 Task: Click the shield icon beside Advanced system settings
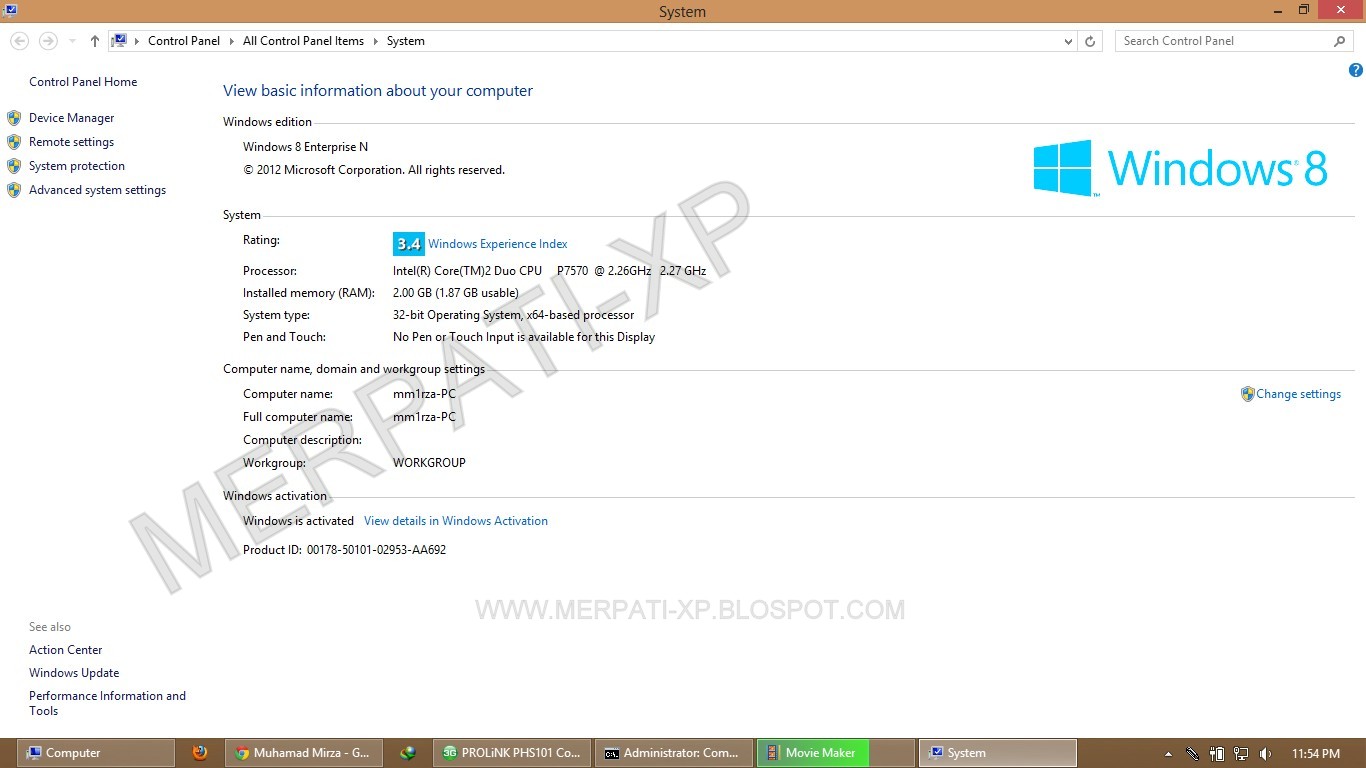14,190
